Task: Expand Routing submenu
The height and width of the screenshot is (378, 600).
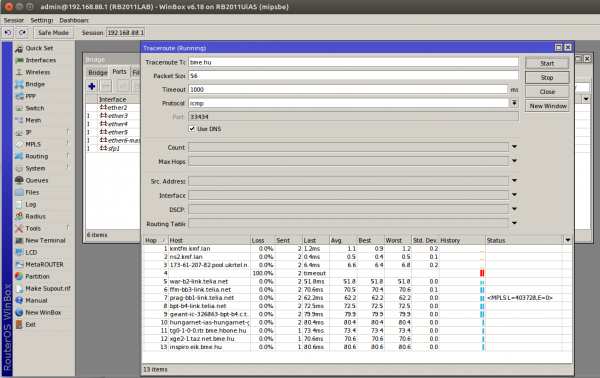Action: click(68, 156)
